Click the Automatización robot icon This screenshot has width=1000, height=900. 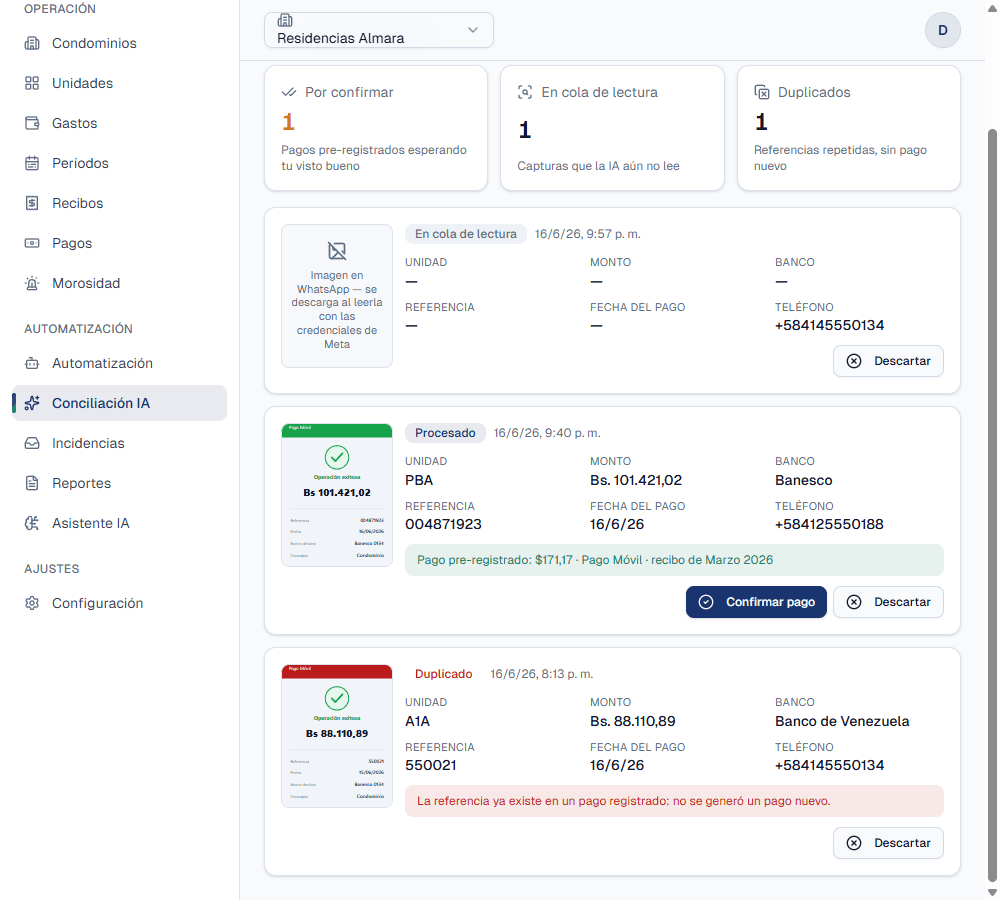[32, 364]
